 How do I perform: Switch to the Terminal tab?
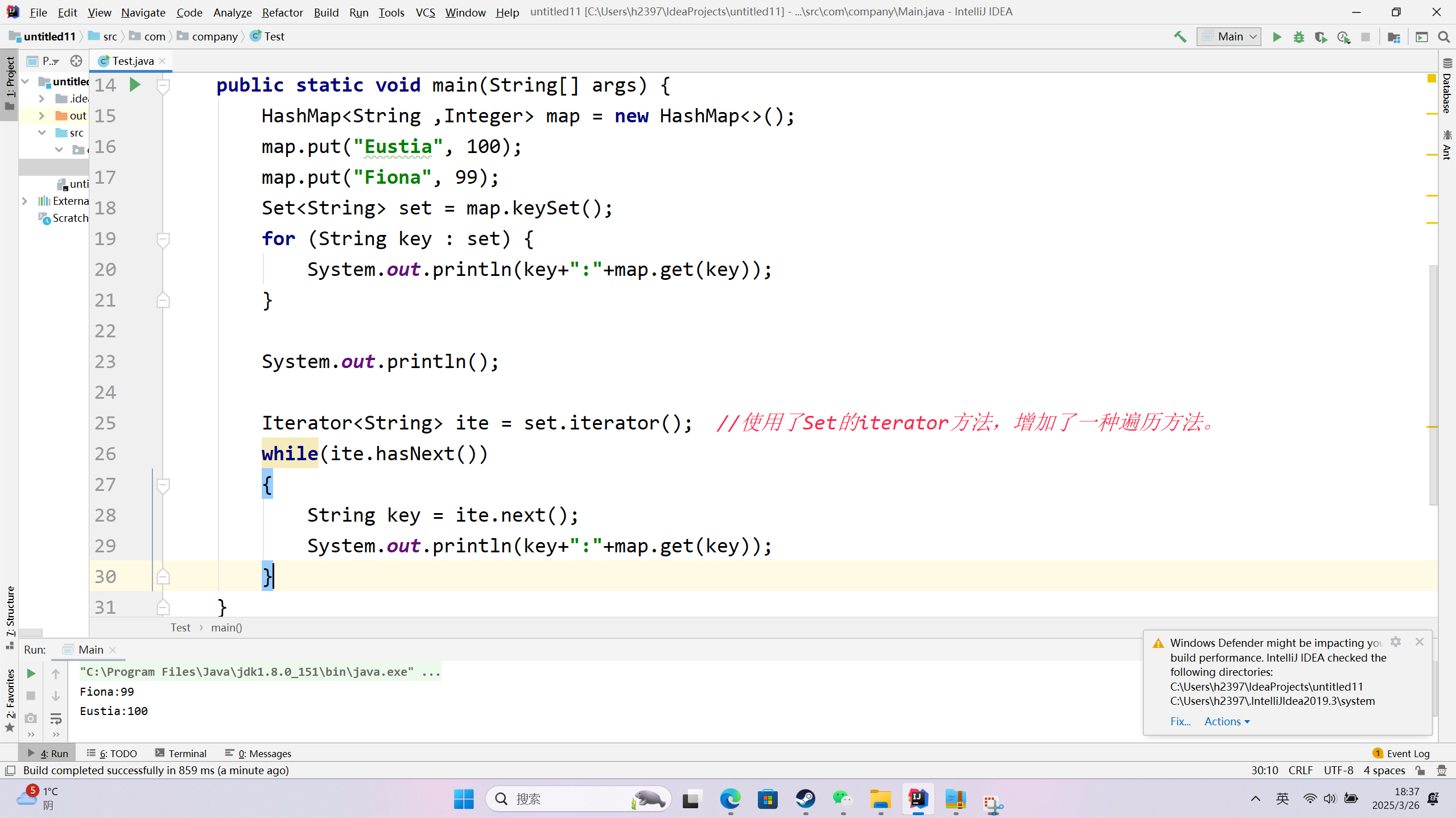(x=181, y=753)
